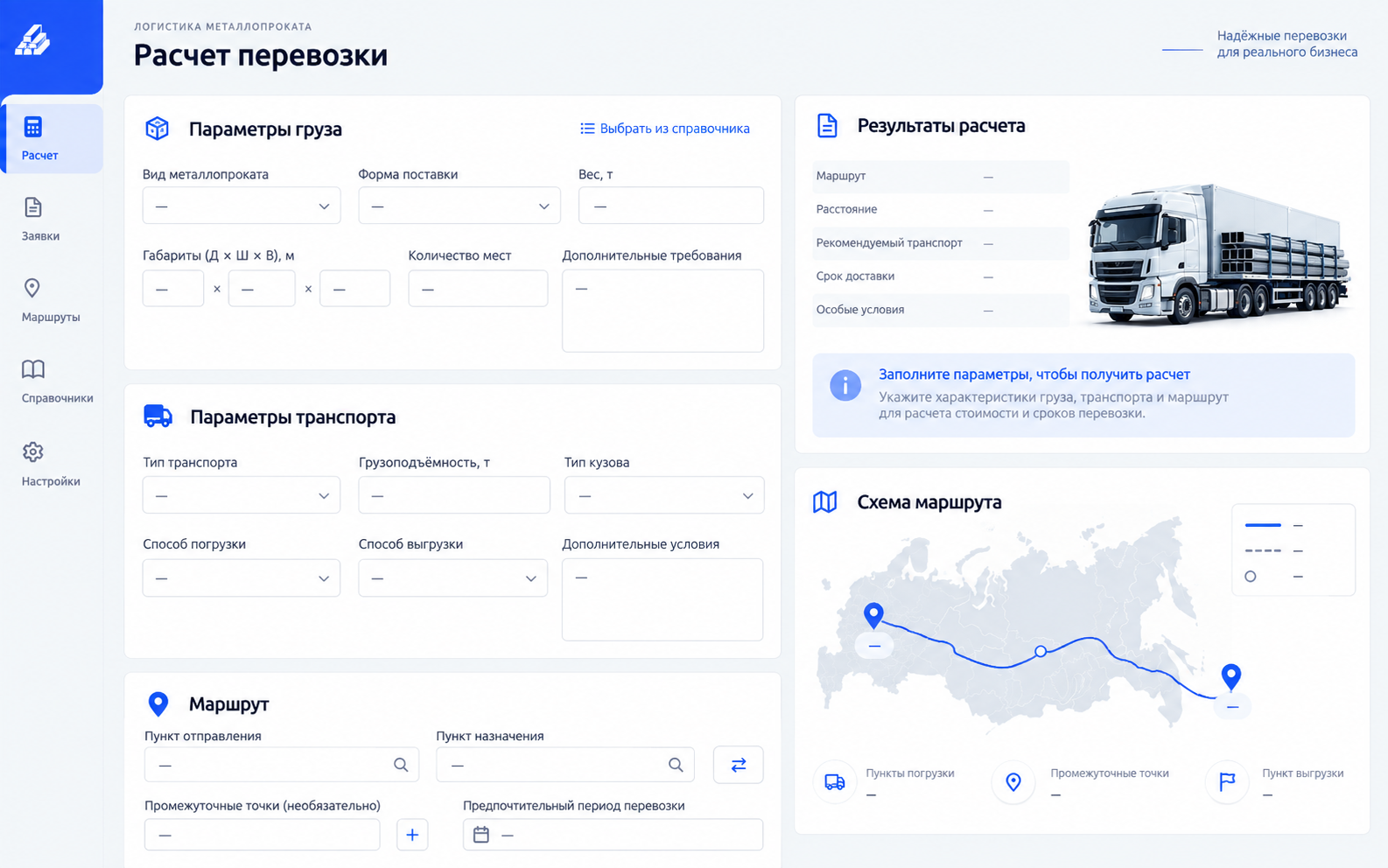1388x868 pixels.
Task: Click calendar icon in period field
Action: coord(481,835)
